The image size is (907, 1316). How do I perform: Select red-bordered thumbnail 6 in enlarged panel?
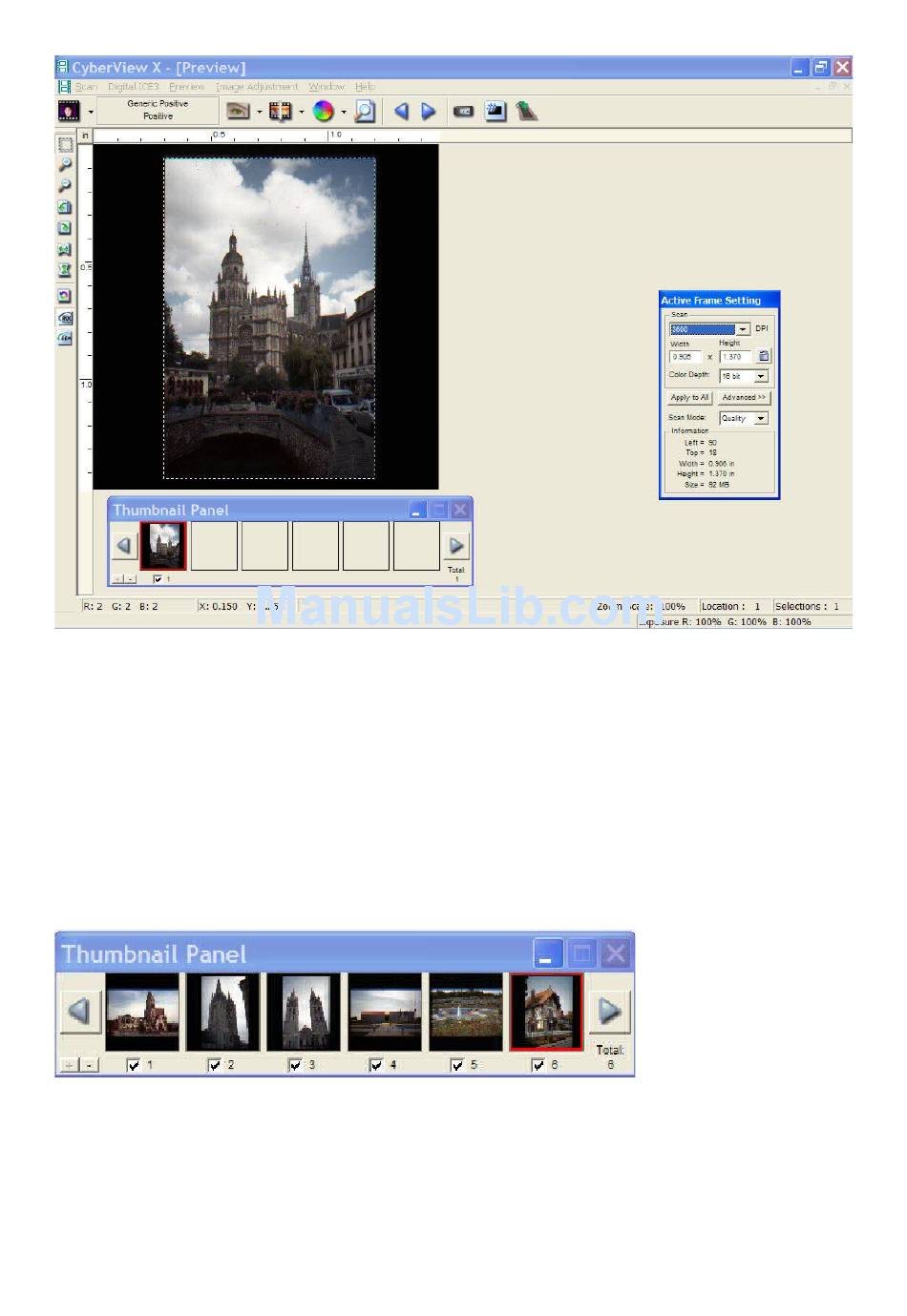[x=546, y=1013]
